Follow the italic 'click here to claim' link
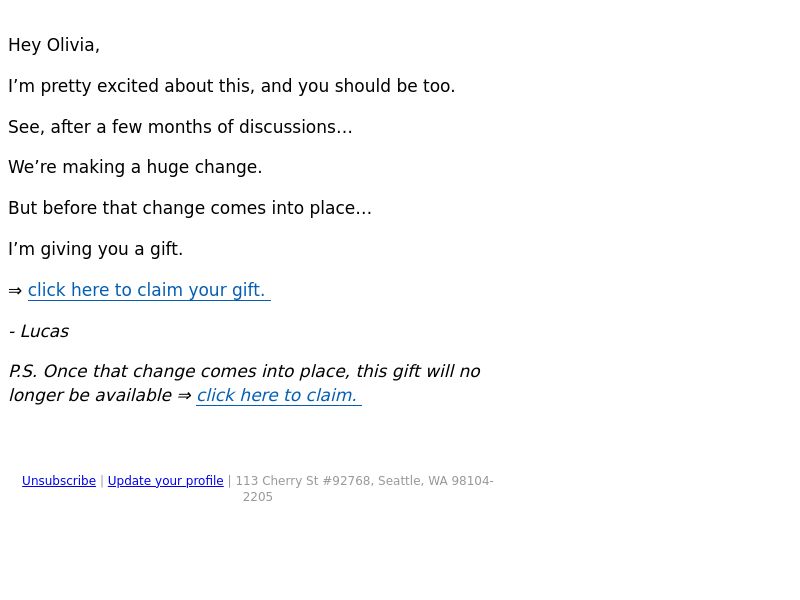This screenshot has height=600, width=800. 279,395
